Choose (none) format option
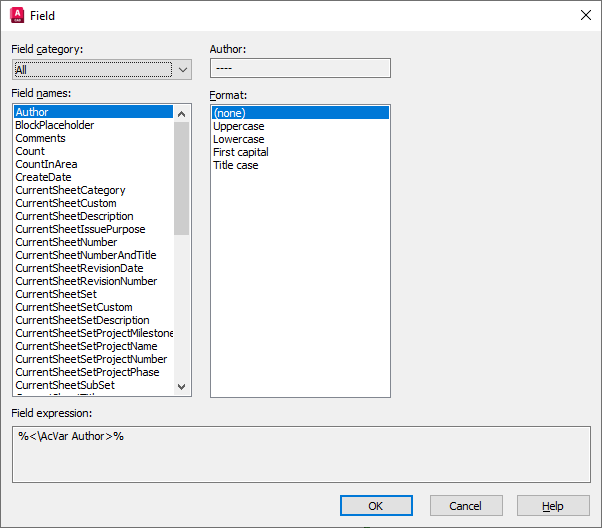This screenshot has width=602, height=528. (300, 113)
